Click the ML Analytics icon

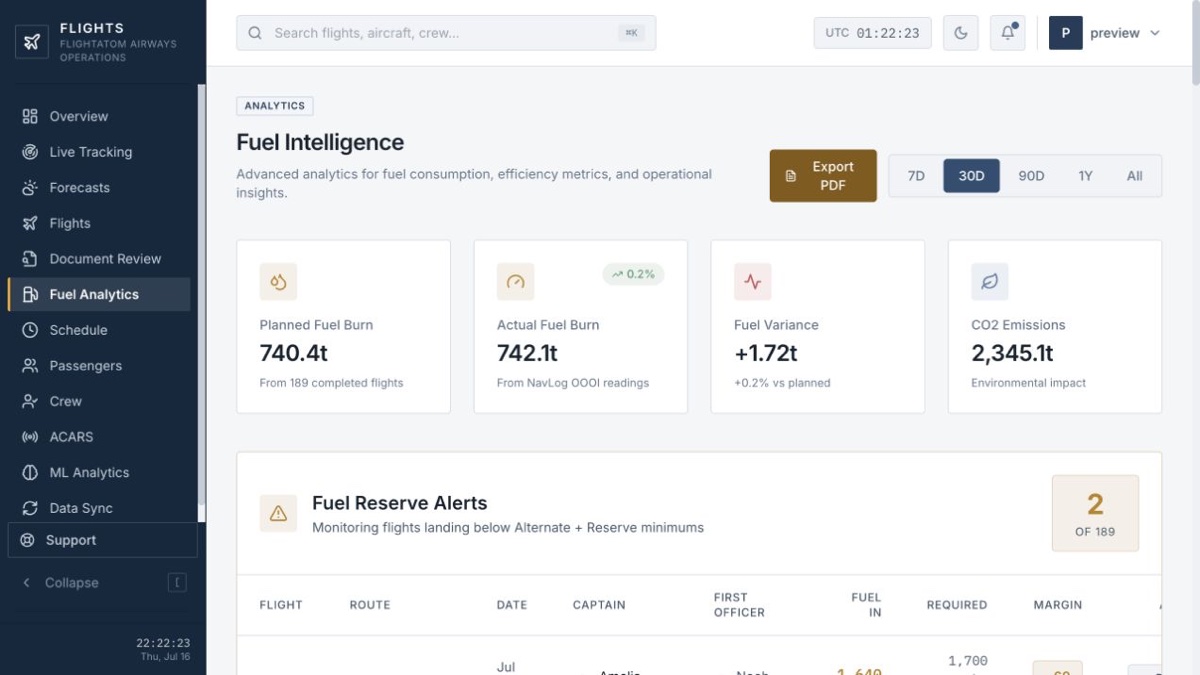point(30,473)
